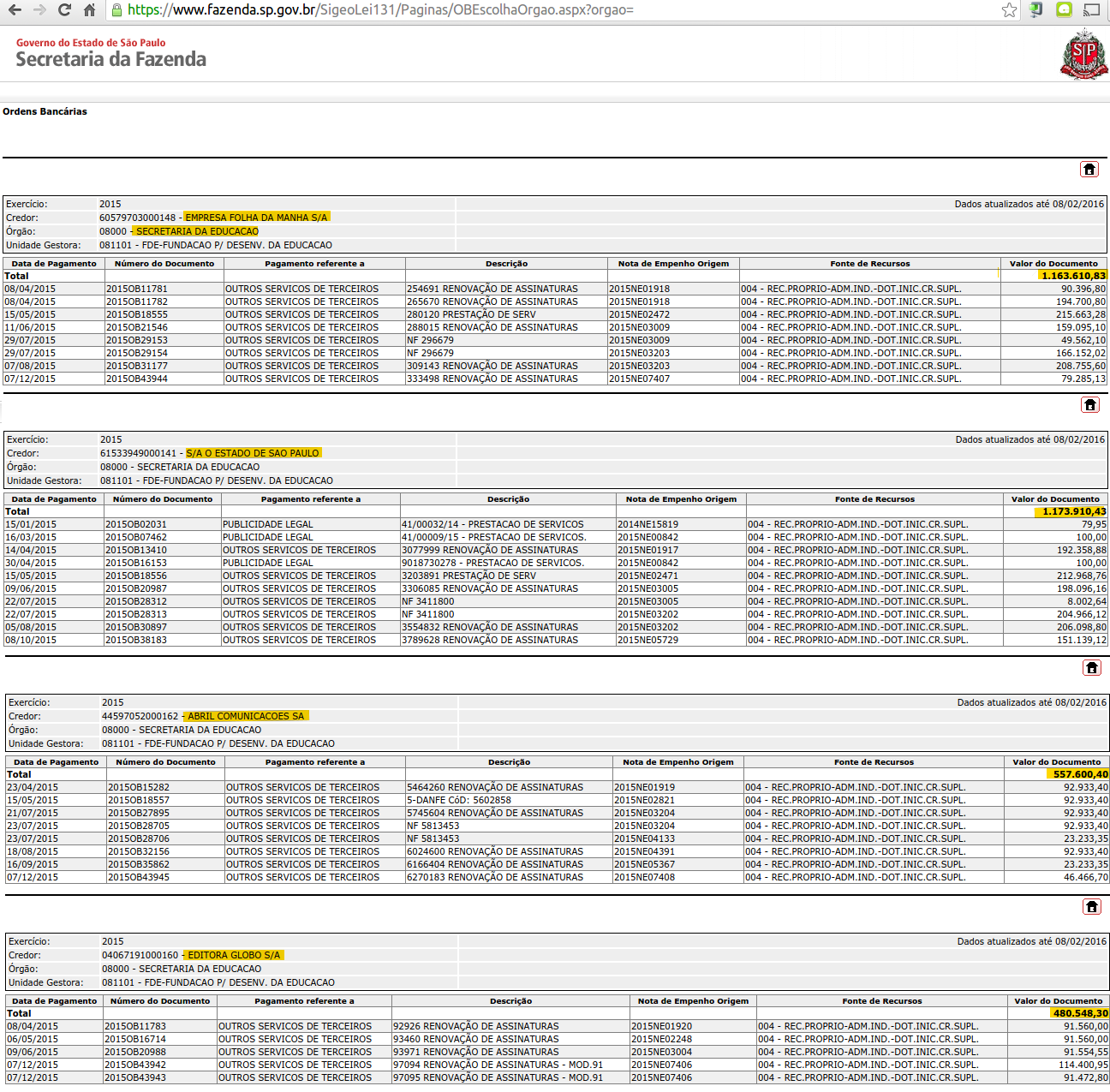Click the browser back arrow
The image size is (1110, 1092).
click(x=15, y=10)
